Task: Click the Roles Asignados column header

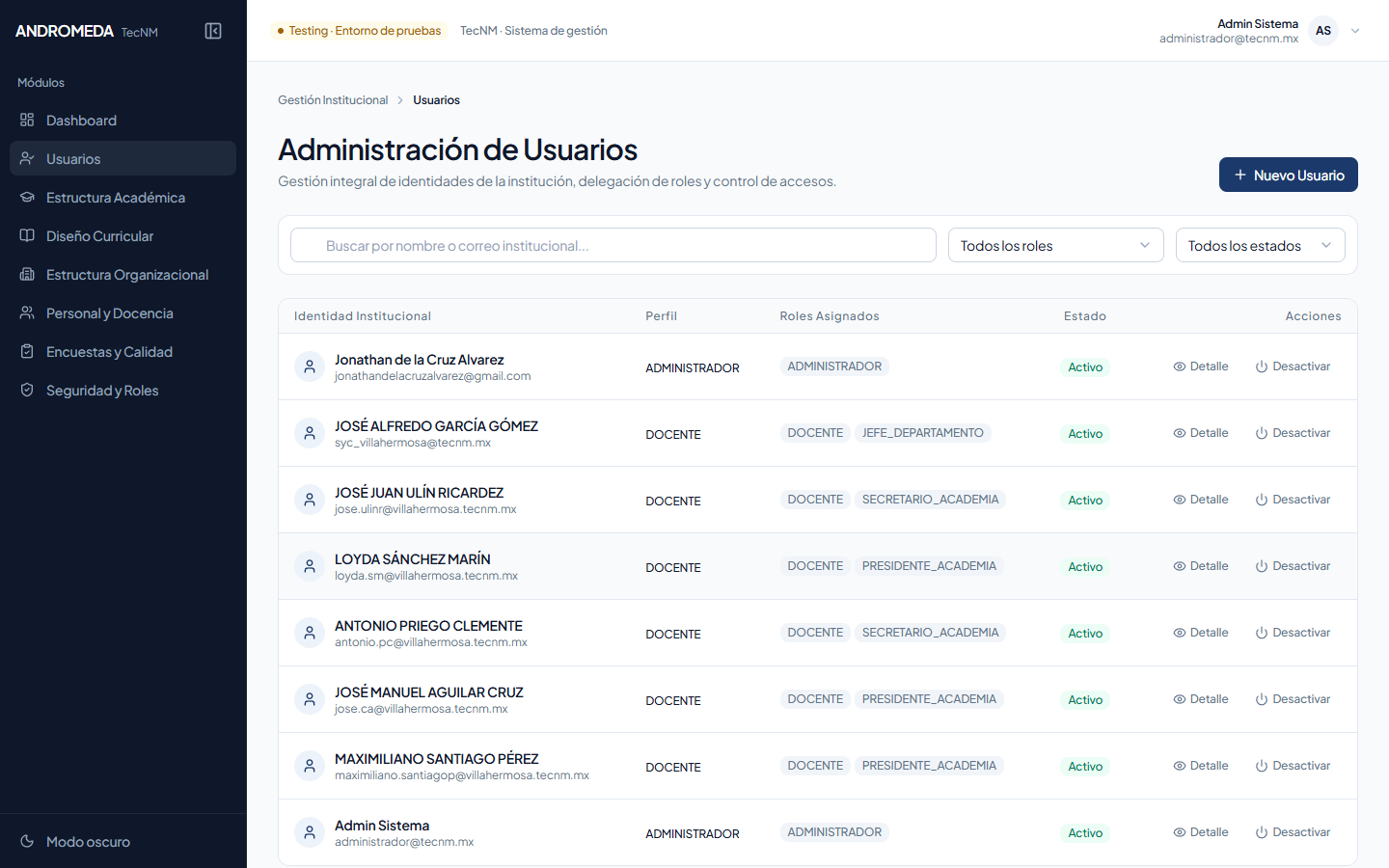Action: 830,316
